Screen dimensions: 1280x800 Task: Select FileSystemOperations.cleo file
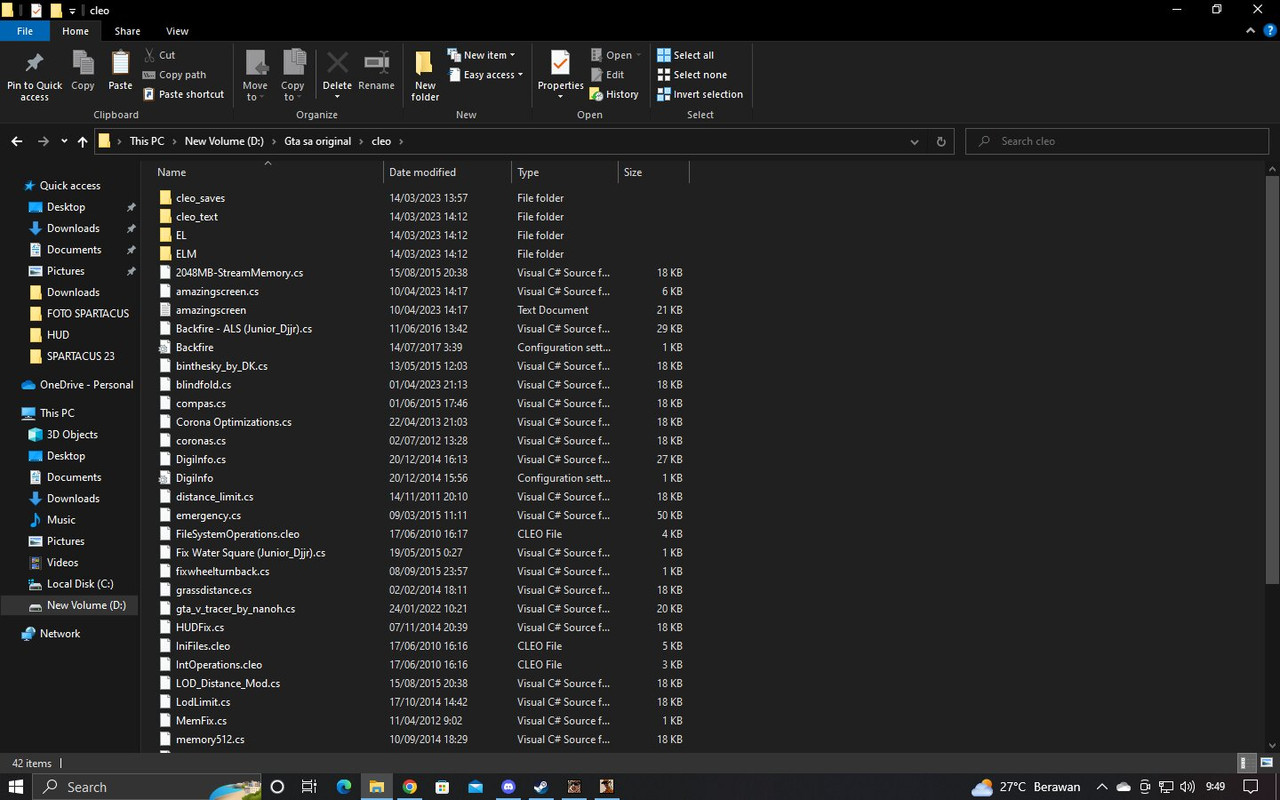point(237,534)
